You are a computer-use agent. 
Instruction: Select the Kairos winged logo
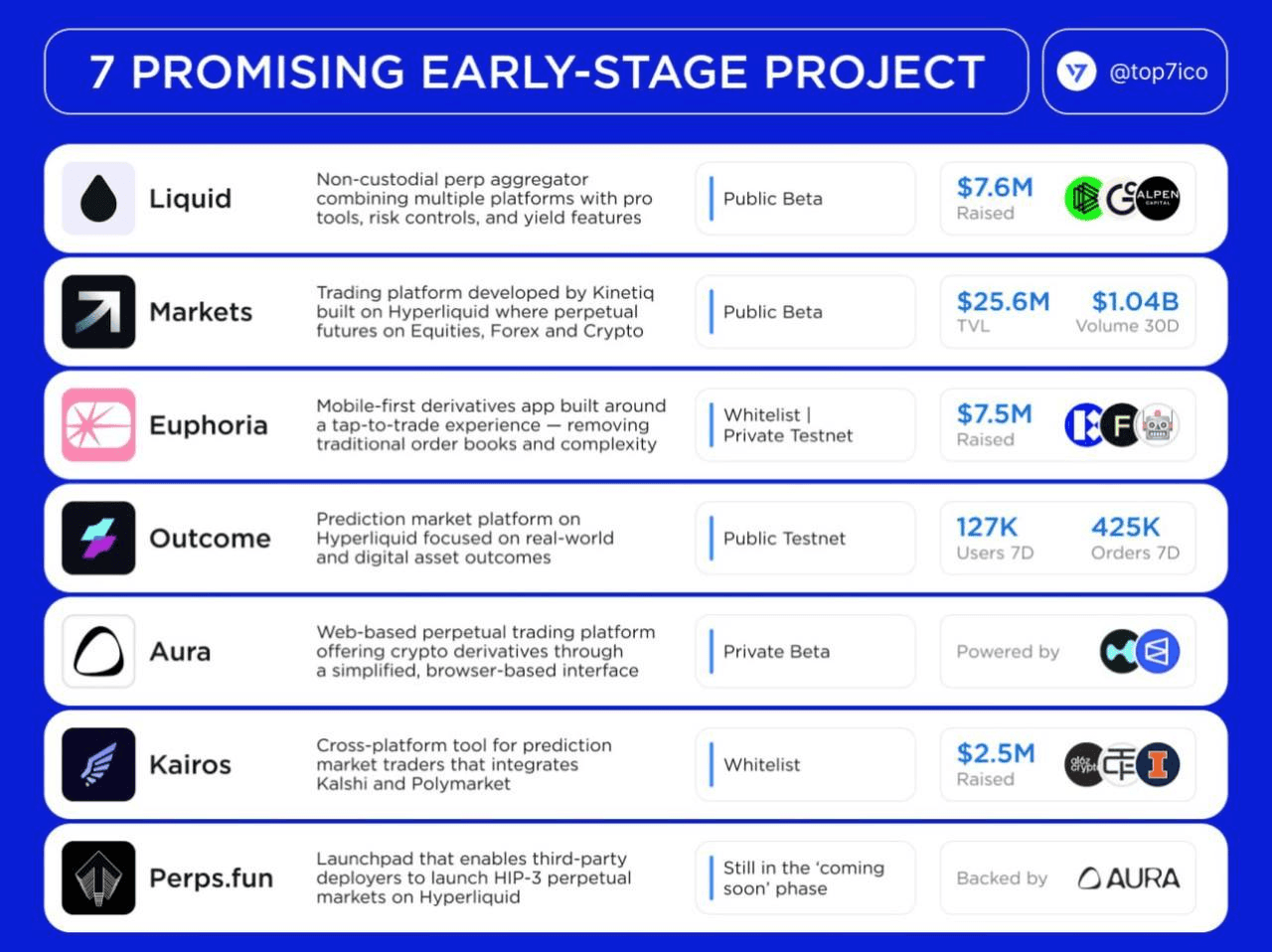(x=98, y=765)
